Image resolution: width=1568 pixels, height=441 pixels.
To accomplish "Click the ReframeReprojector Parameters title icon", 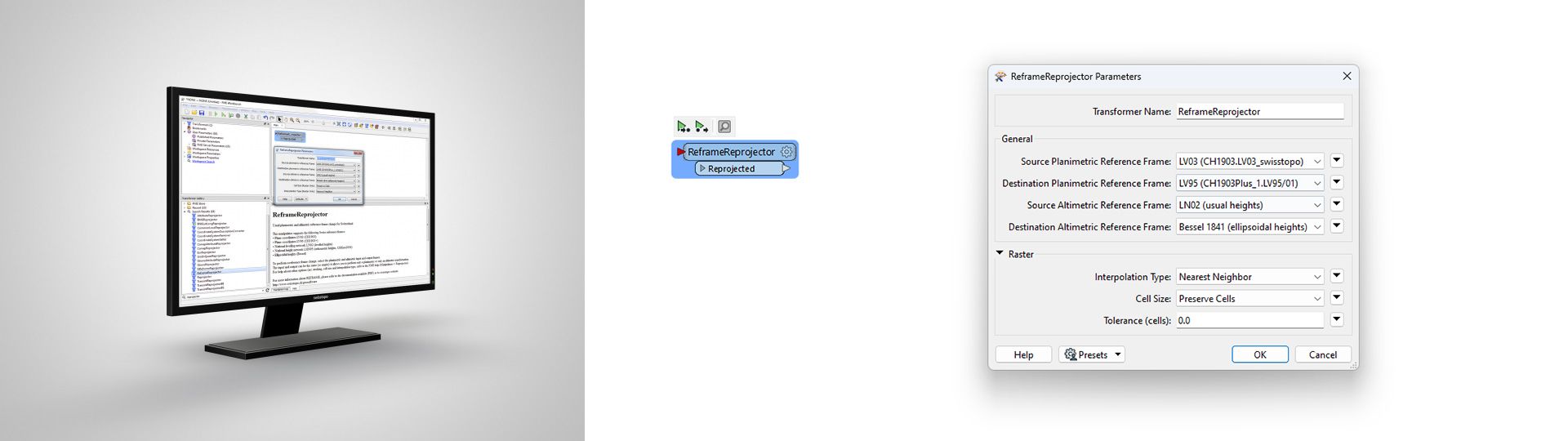I will [1000, 77].
